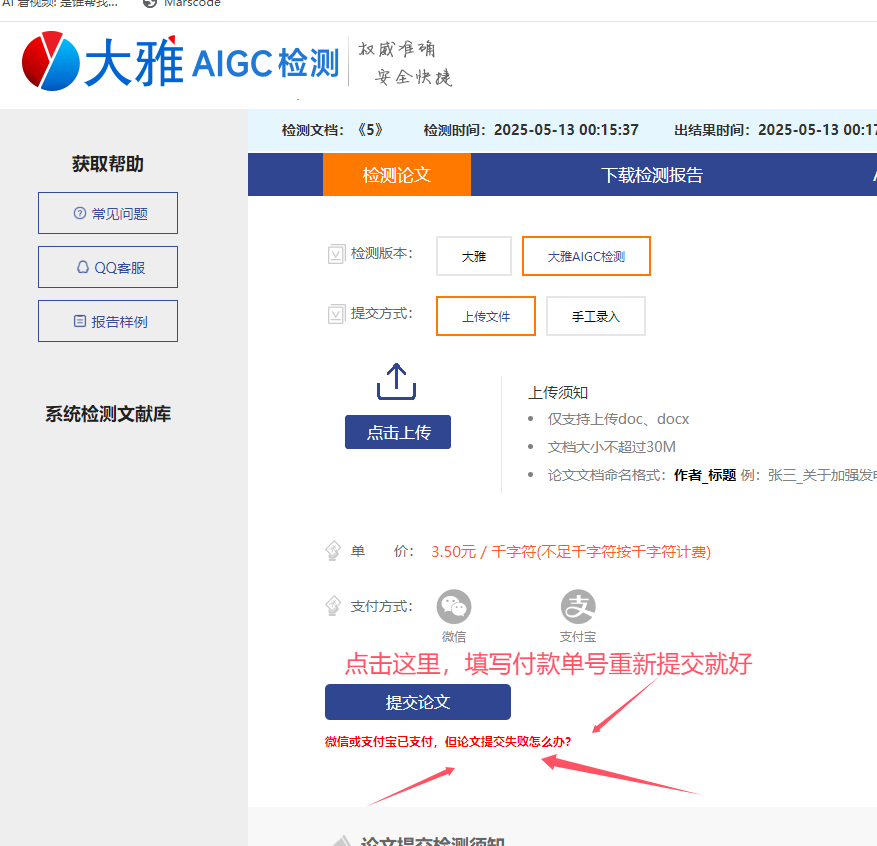877x846 pixels.
Task: Click the 3.50元 / 千字符 price text
Action: [570, 552]
